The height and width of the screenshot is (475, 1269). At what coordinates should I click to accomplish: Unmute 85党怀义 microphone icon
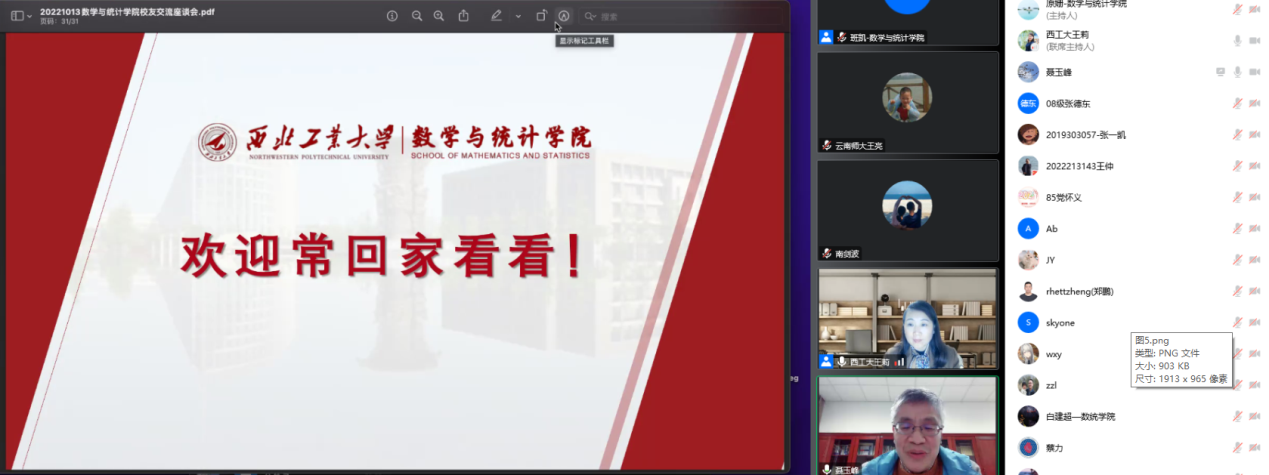[x=1238, y=197]
